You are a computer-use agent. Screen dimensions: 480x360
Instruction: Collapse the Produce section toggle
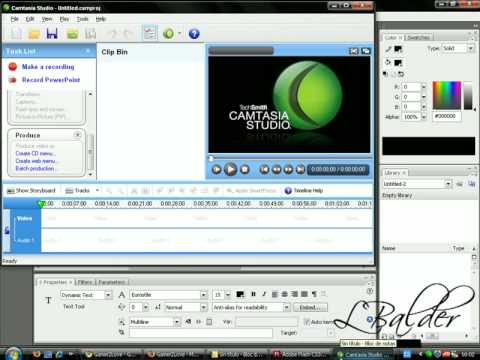(77, 135)
